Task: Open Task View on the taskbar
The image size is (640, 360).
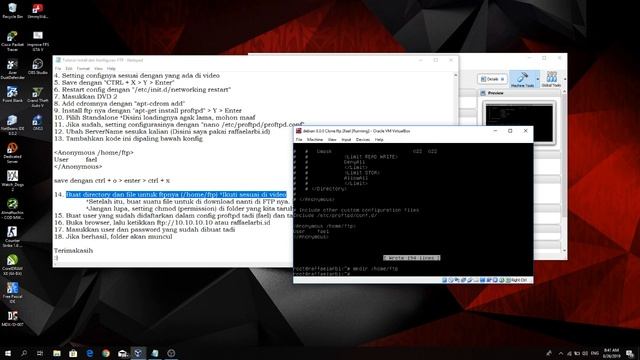Action: pos(40,353)
